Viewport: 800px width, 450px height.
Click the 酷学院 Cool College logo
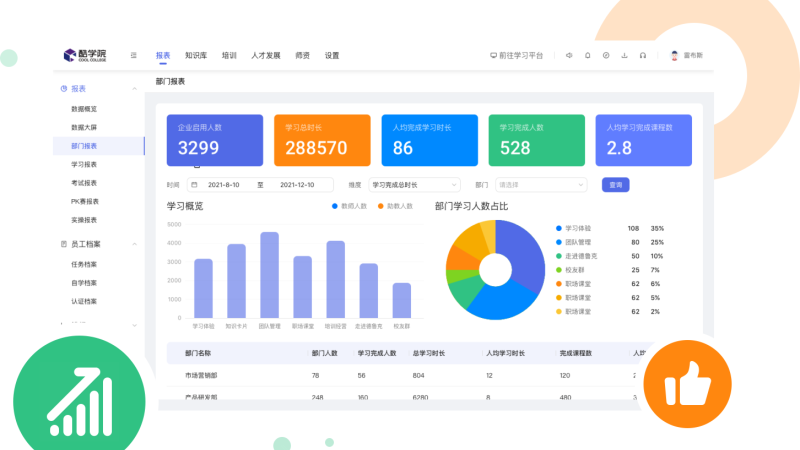pos(85,55)
